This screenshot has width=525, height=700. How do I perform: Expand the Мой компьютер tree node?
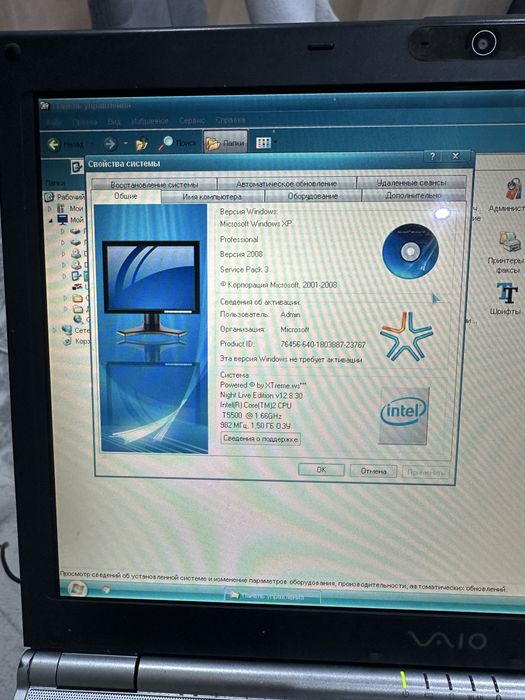pos(50,220)
